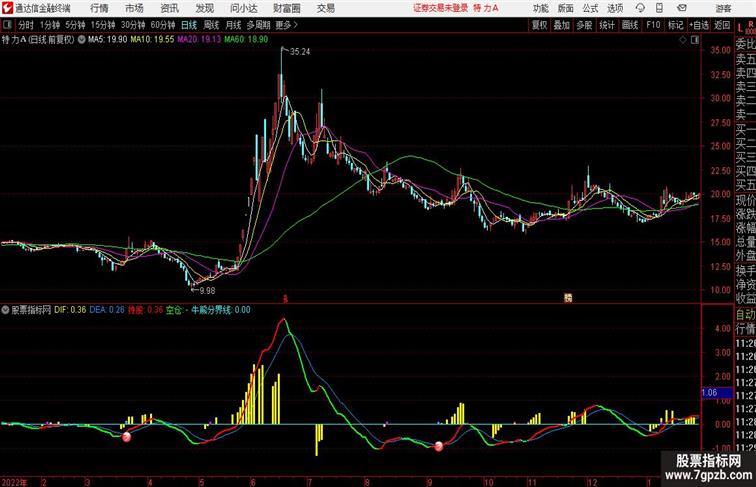Open the 行情 menu

click(x=99, y=8)
